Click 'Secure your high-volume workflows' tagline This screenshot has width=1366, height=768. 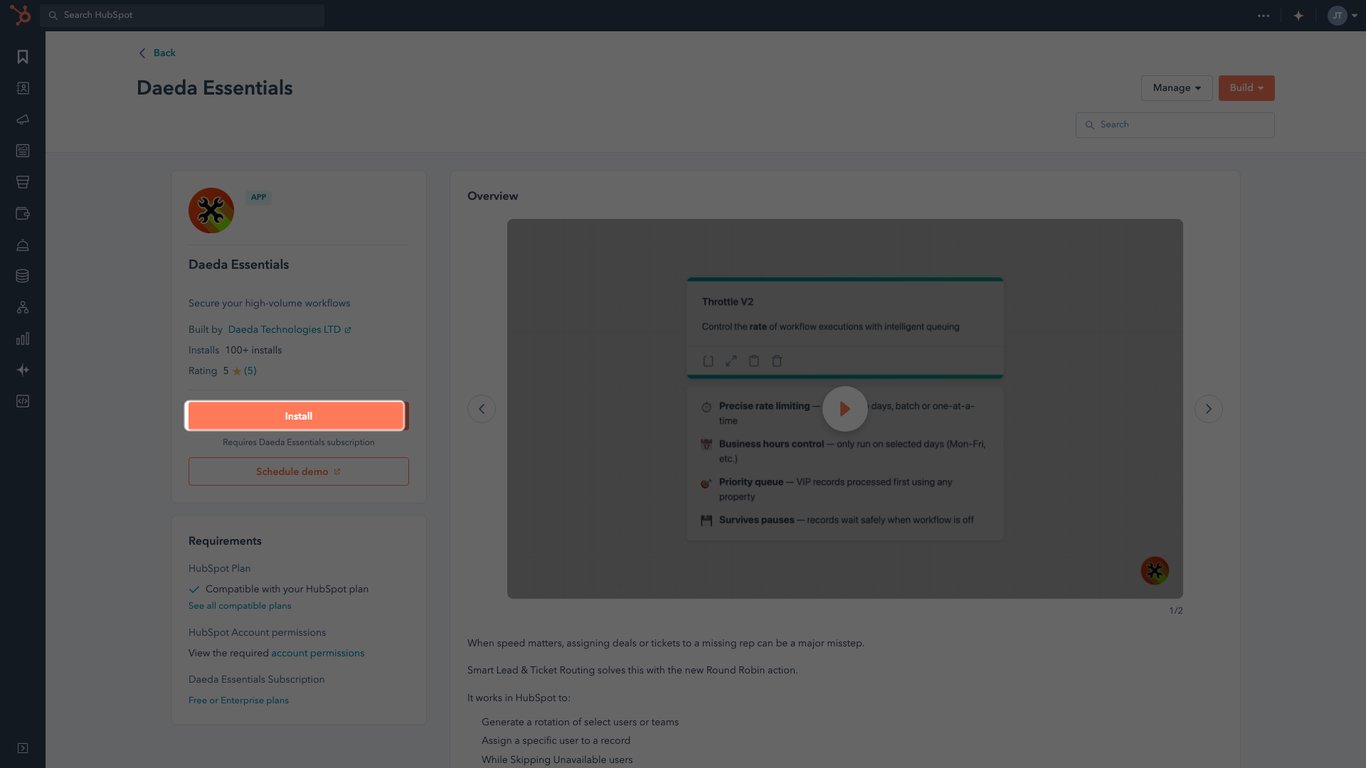(x=269, y=303)
